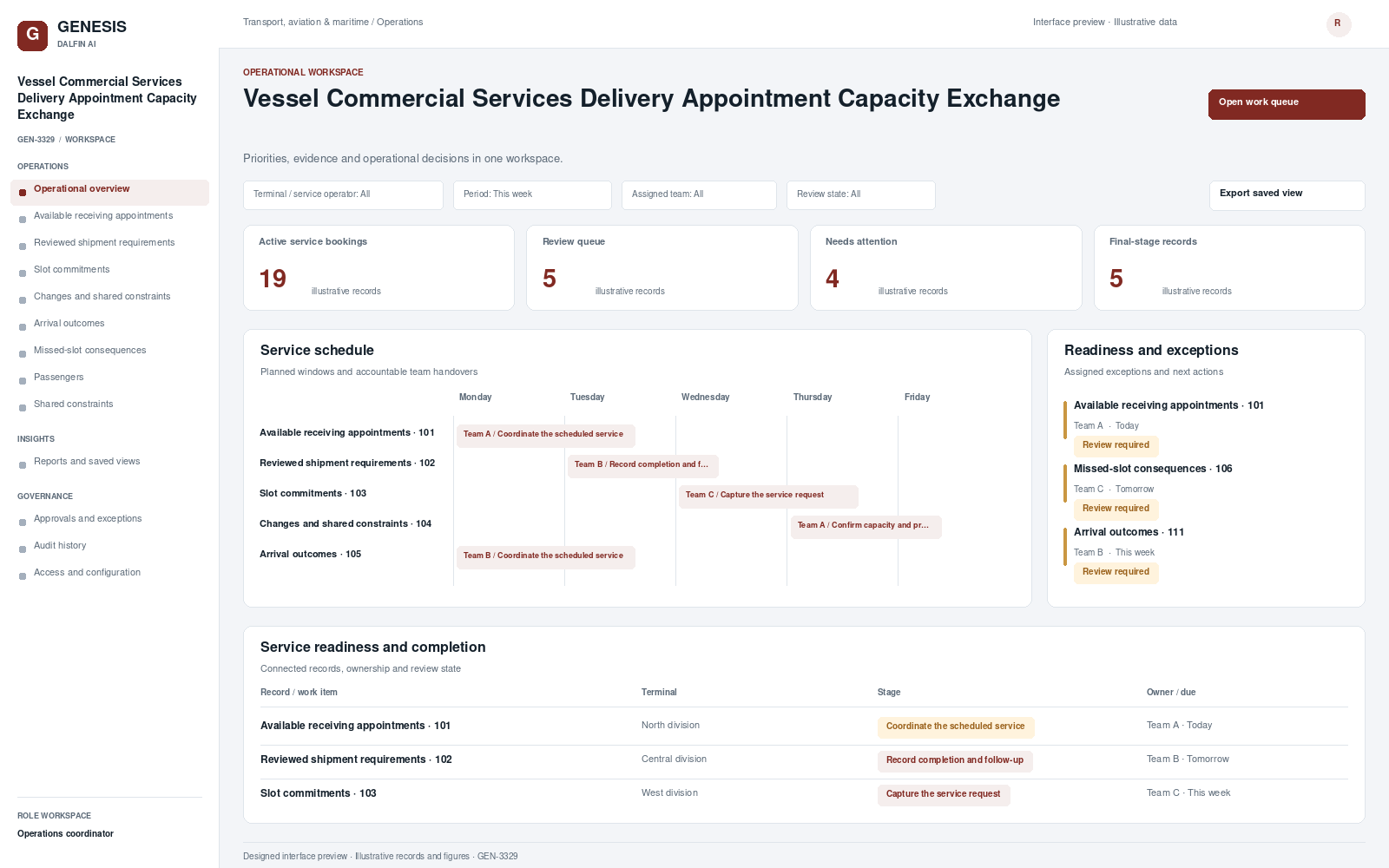Select Team A Confirm capacity schedule block
The image size is (1389, 868).
tap(866, 526)
